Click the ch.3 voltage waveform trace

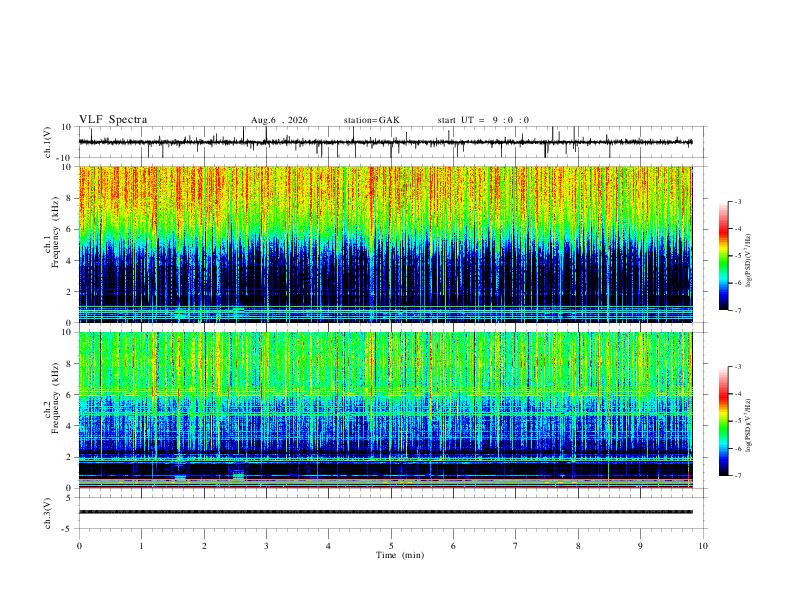(385, 512)
